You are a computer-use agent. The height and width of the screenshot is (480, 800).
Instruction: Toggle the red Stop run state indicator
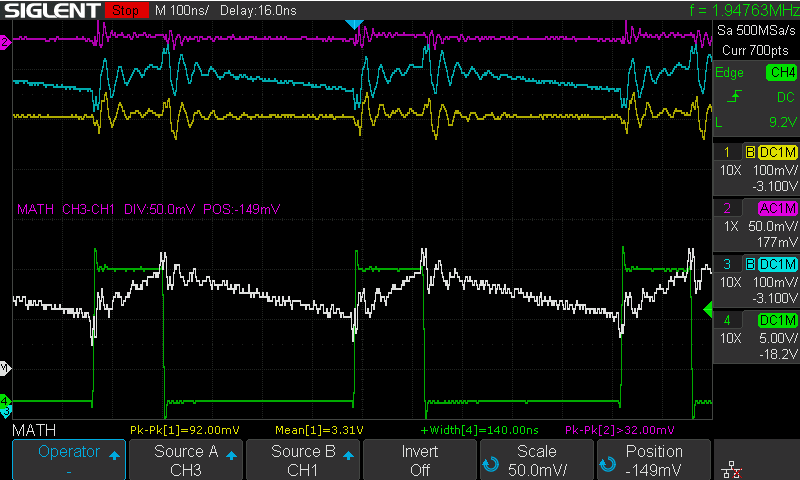pos(126,10)
